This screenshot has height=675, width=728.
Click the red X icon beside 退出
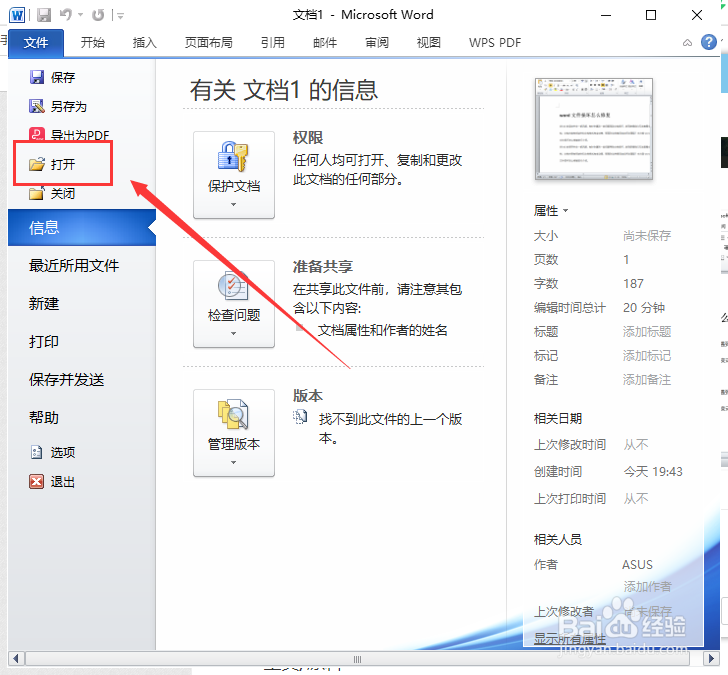[x=36, y=481]
